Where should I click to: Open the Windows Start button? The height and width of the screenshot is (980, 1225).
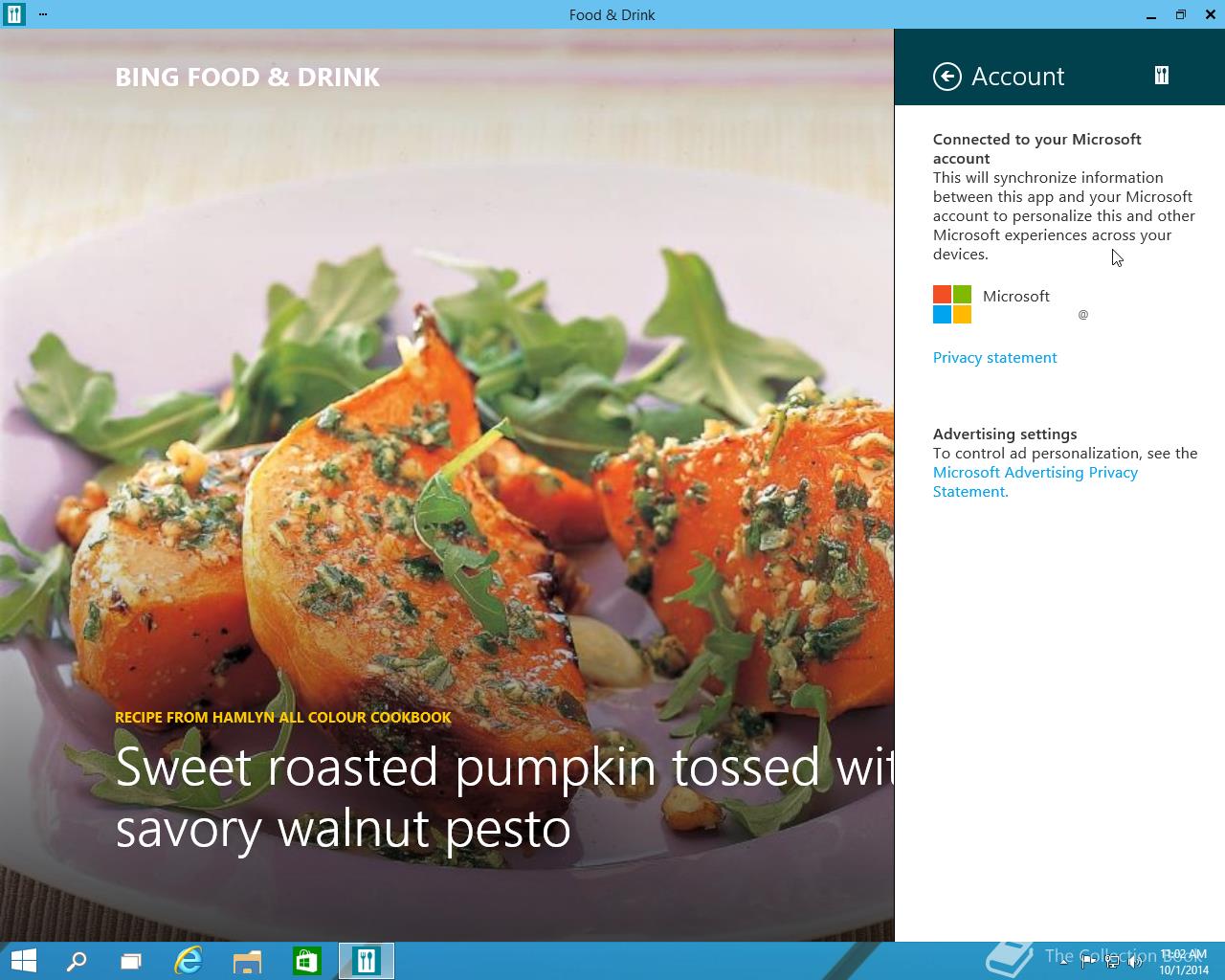pos(23,961)
